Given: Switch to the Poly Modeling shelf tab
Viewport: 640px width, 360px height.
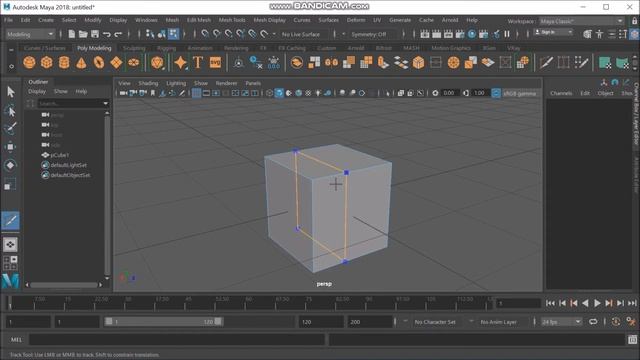Looking at the screenshot, I should pyautogui.click(x=94, y=48).
